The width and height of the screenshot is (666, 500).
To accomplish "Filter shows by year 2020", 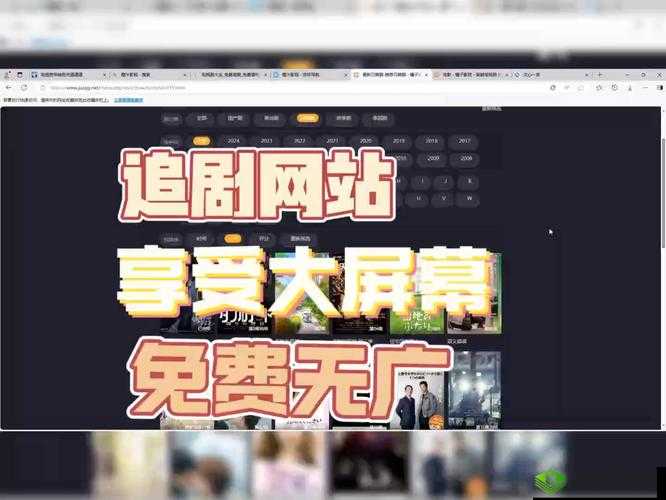I will pos(366,141).
